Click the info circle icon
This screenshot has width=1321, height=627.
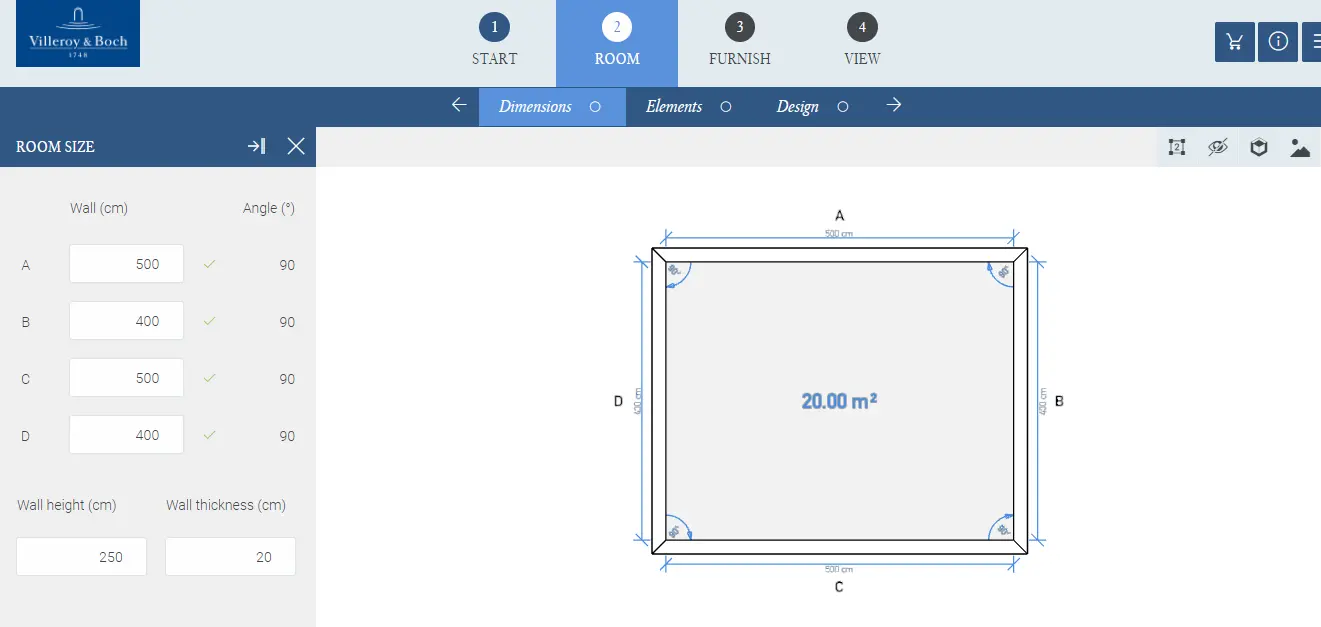pyautogui.click(x=1277, y=42)
